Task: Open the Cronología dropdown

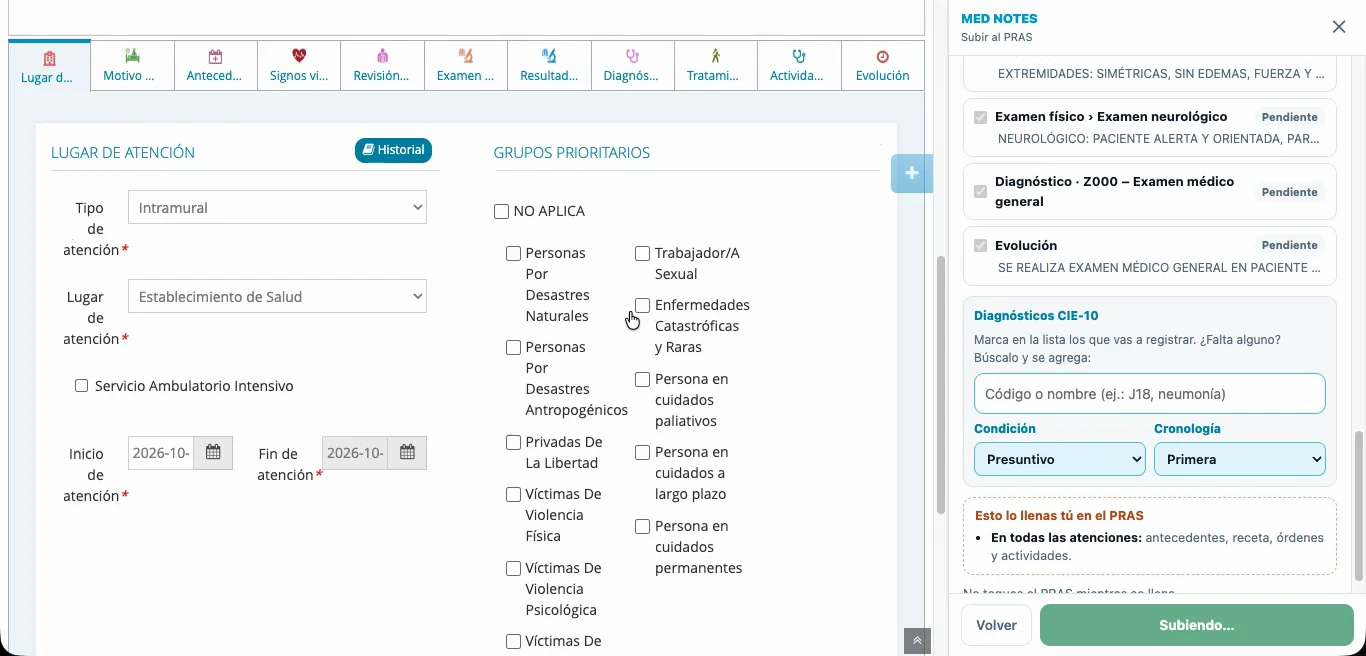Action: 1240,459
